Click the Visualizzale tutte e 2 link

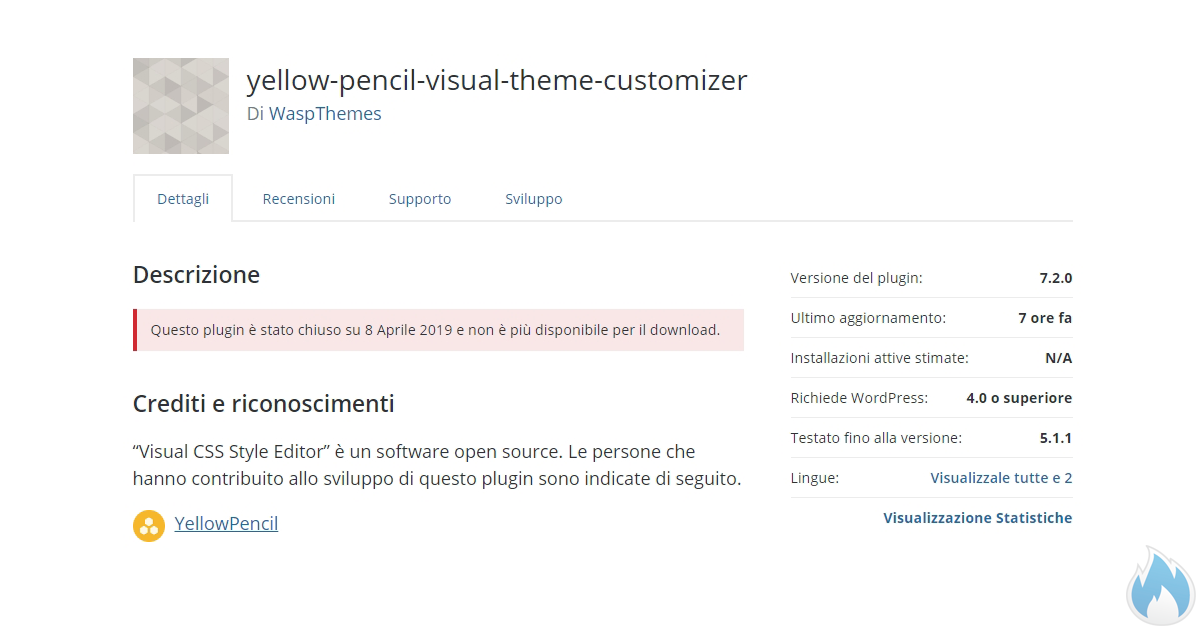pyautogui.click(x=1001, y=478)
